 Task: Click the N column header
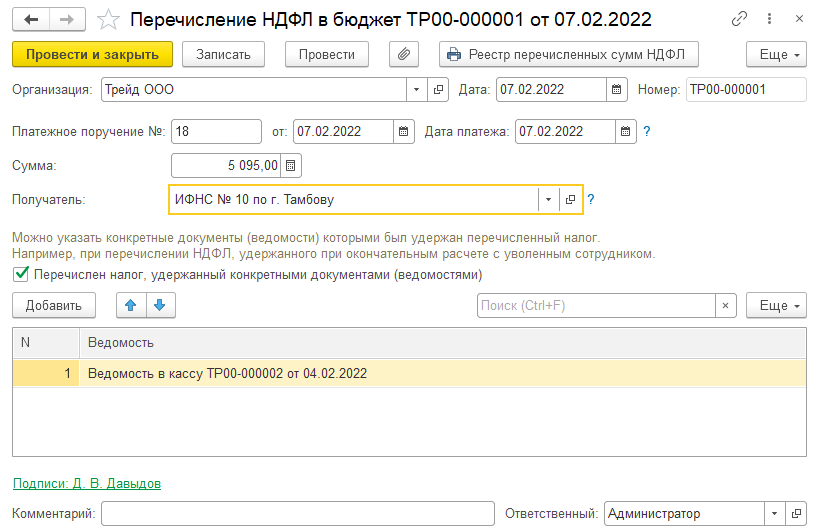pyautogui.click(x=46, y=343)
